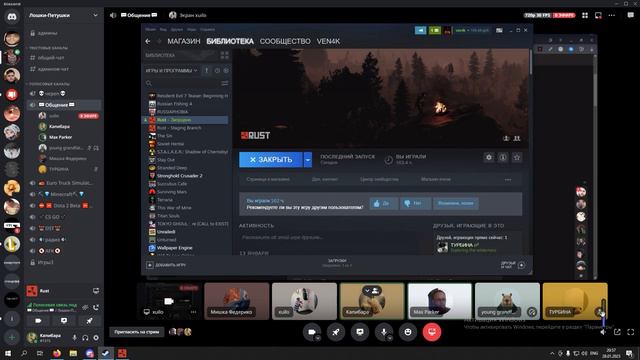Join the Euro Truck Simulator voice channel

point(63,183)
